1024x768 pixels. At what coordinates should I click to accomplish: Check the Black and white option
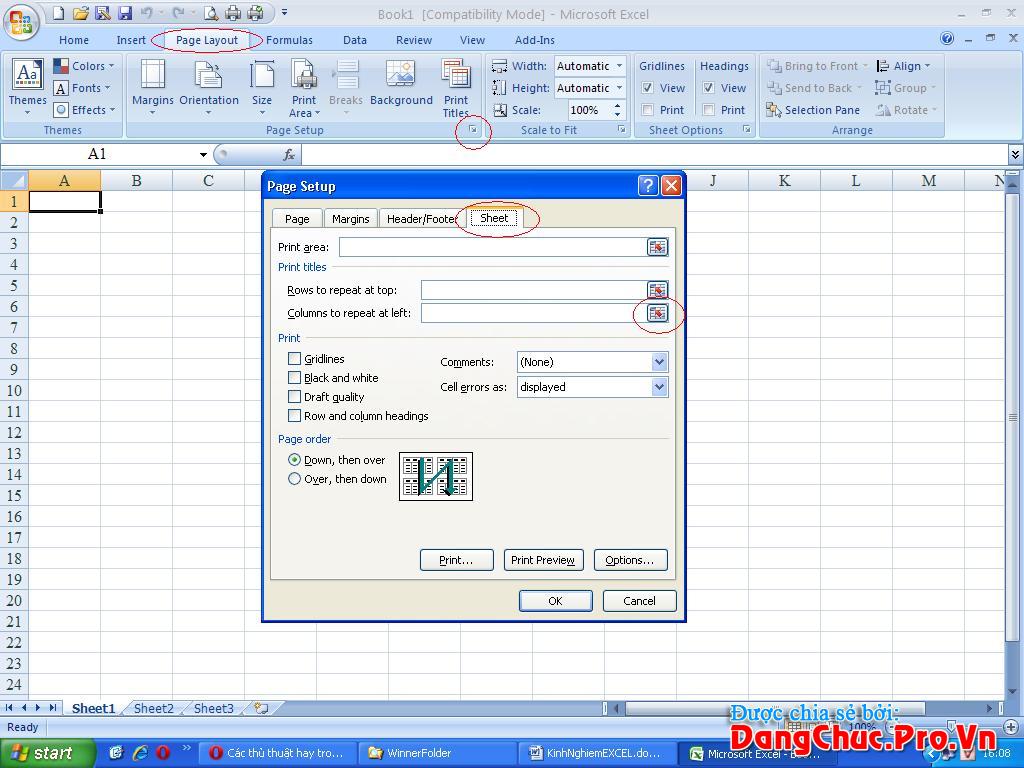pyautogui.click(x=294, y=378)
